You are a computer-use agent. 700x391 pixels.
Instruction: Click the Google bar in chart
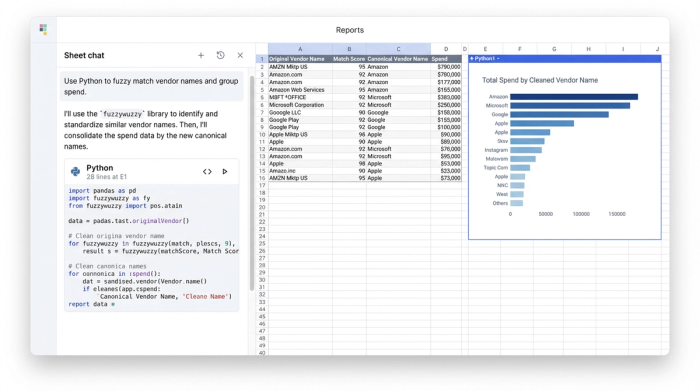pyautogui.click(x=559, y=115)
